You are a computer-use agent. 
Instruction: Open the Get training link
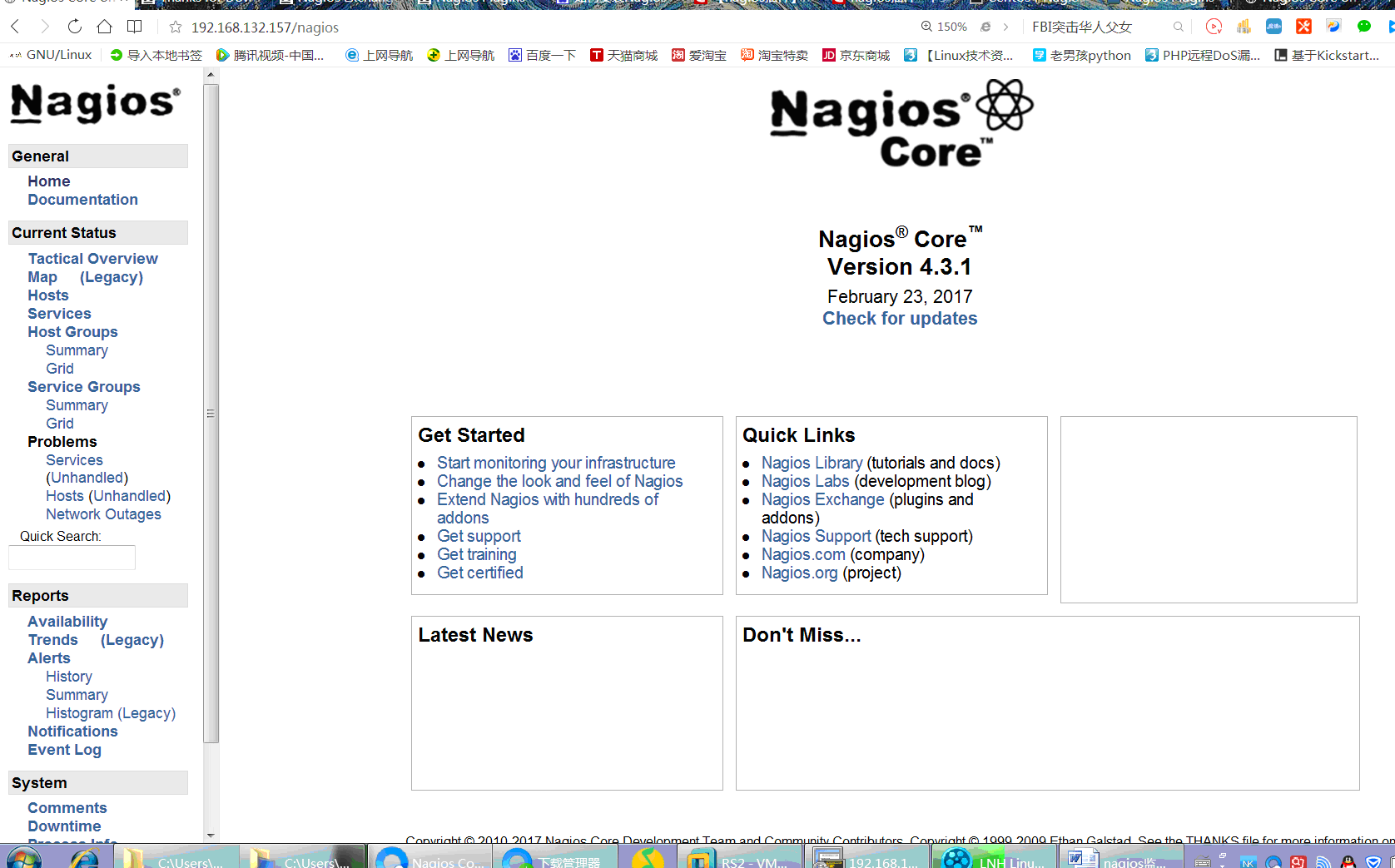(476, 554)
